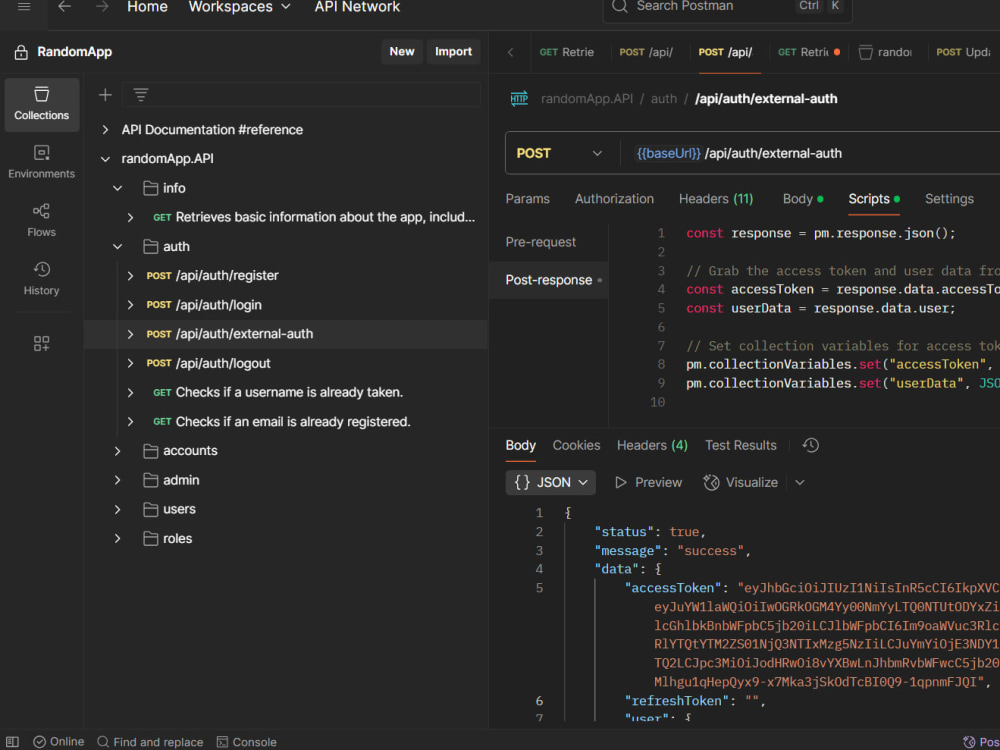Go back with the left arrow icon
Screen dimensions: 1000x750
pos(64,7)
